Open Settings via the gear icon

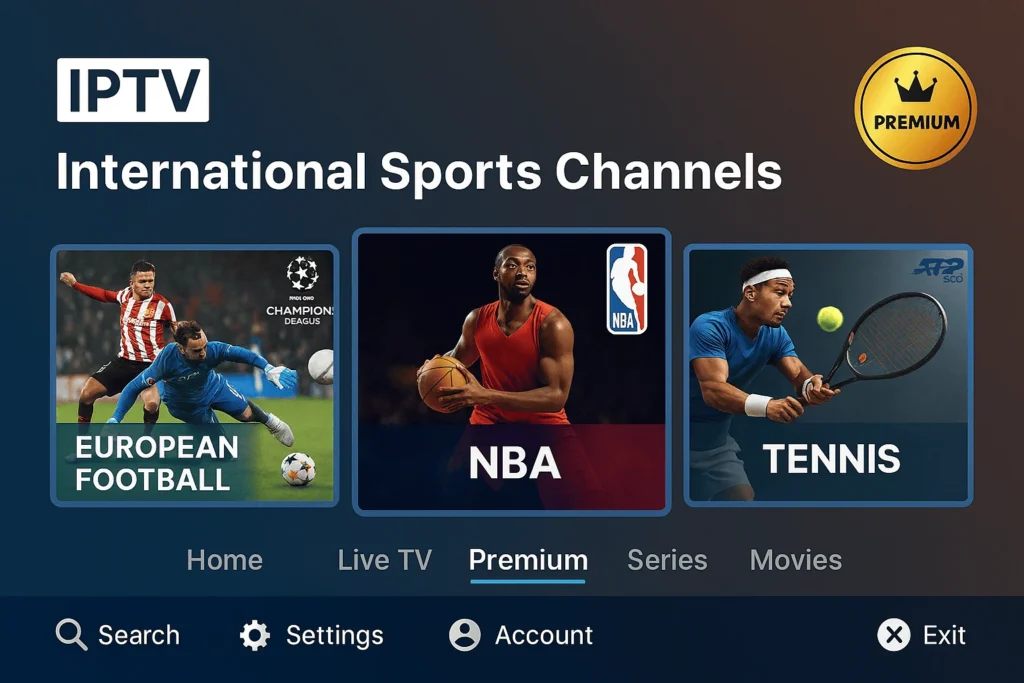255,635
